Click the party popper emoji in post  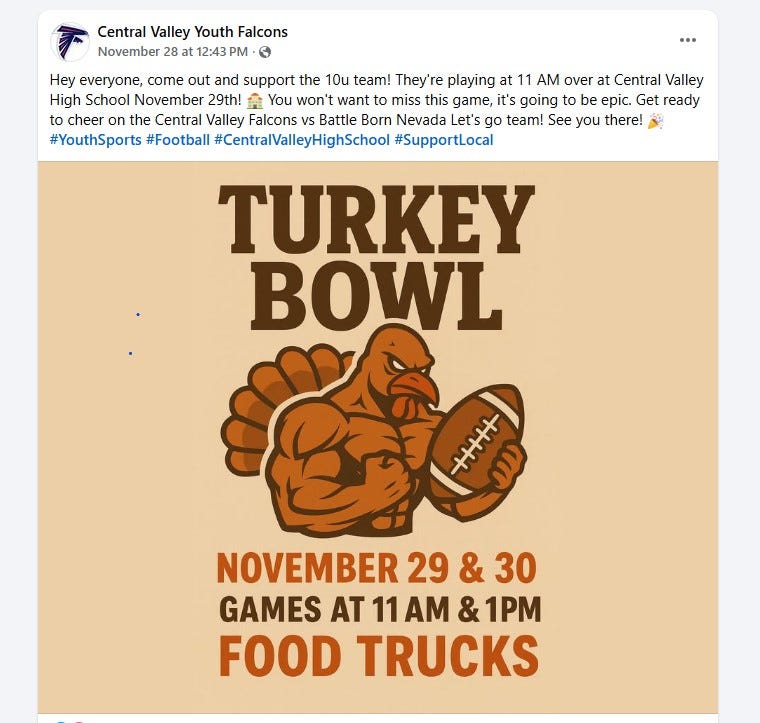coord(655,121)
